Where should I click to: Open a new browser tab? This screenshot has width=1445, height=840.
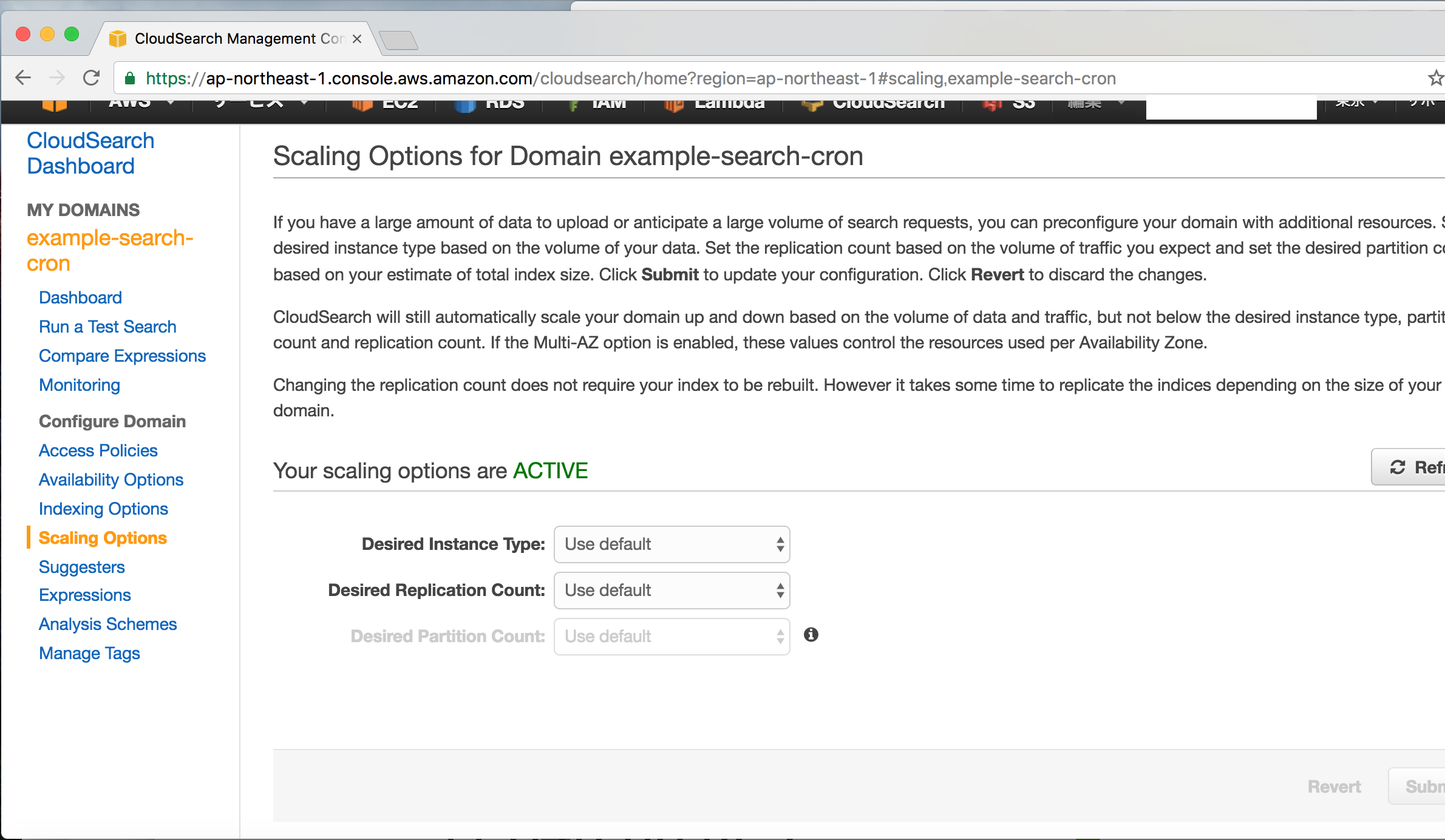[x=398, y=40]
